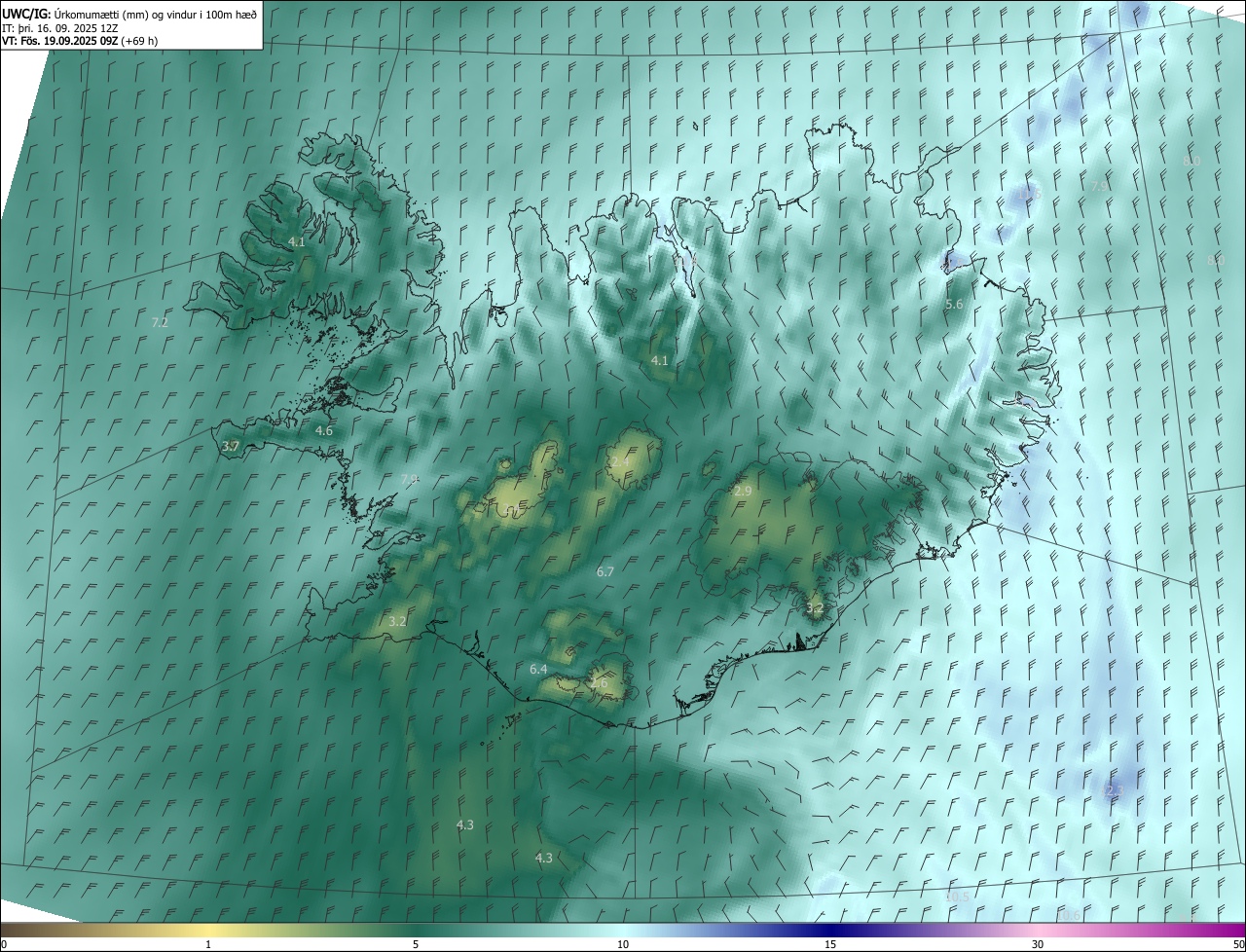This screenshot has width=1246, height=952.
Task: Click the map value label "4.6"
Action: coord(324,430)
